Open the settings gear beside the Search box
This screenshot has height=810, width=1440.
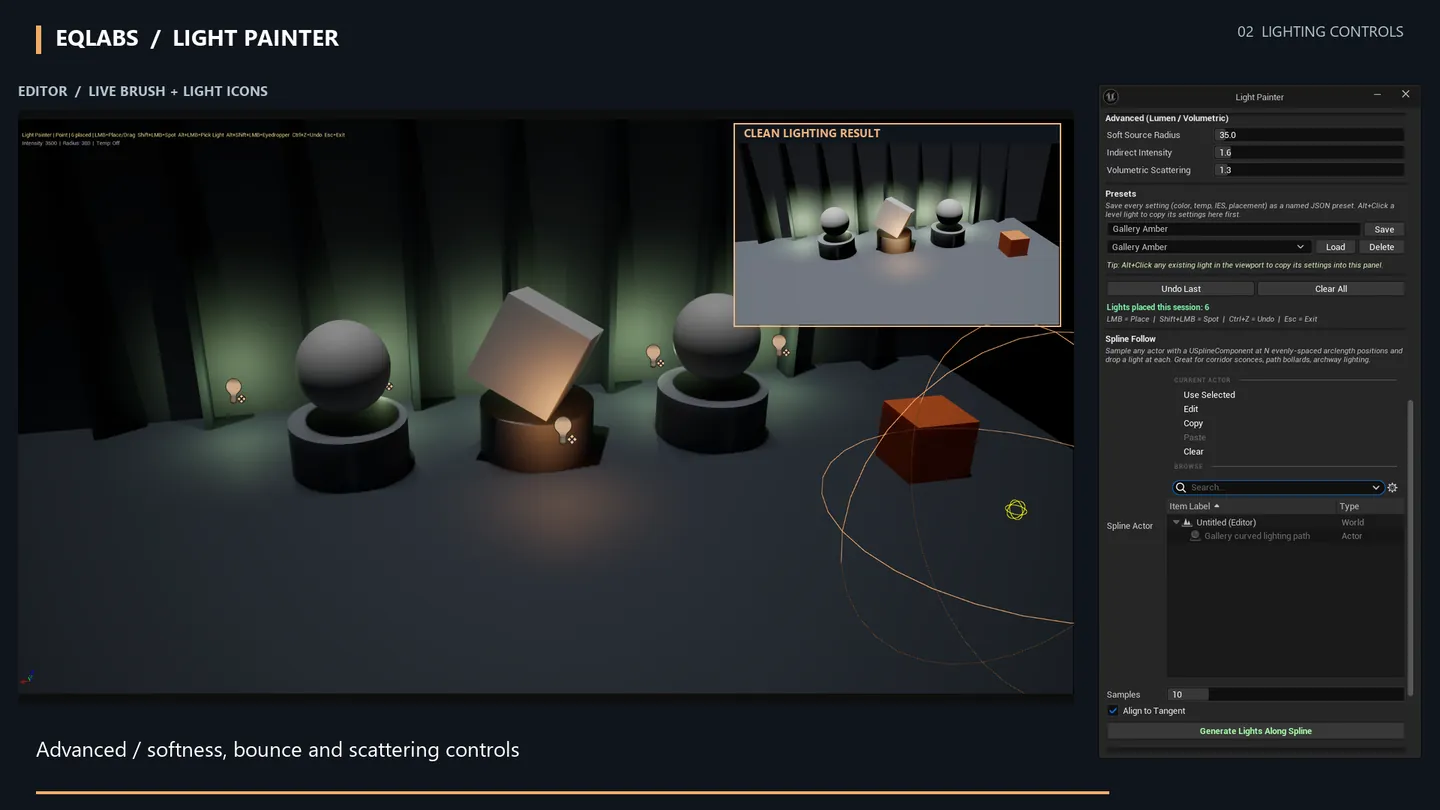(x=1392, y=488)
